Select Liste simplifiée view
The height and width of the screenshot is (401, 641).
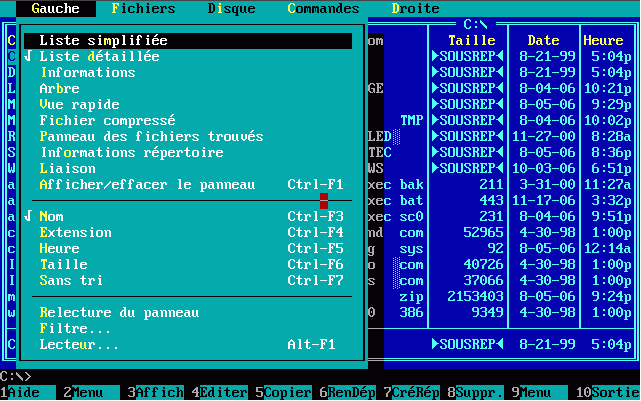[188, 40]
